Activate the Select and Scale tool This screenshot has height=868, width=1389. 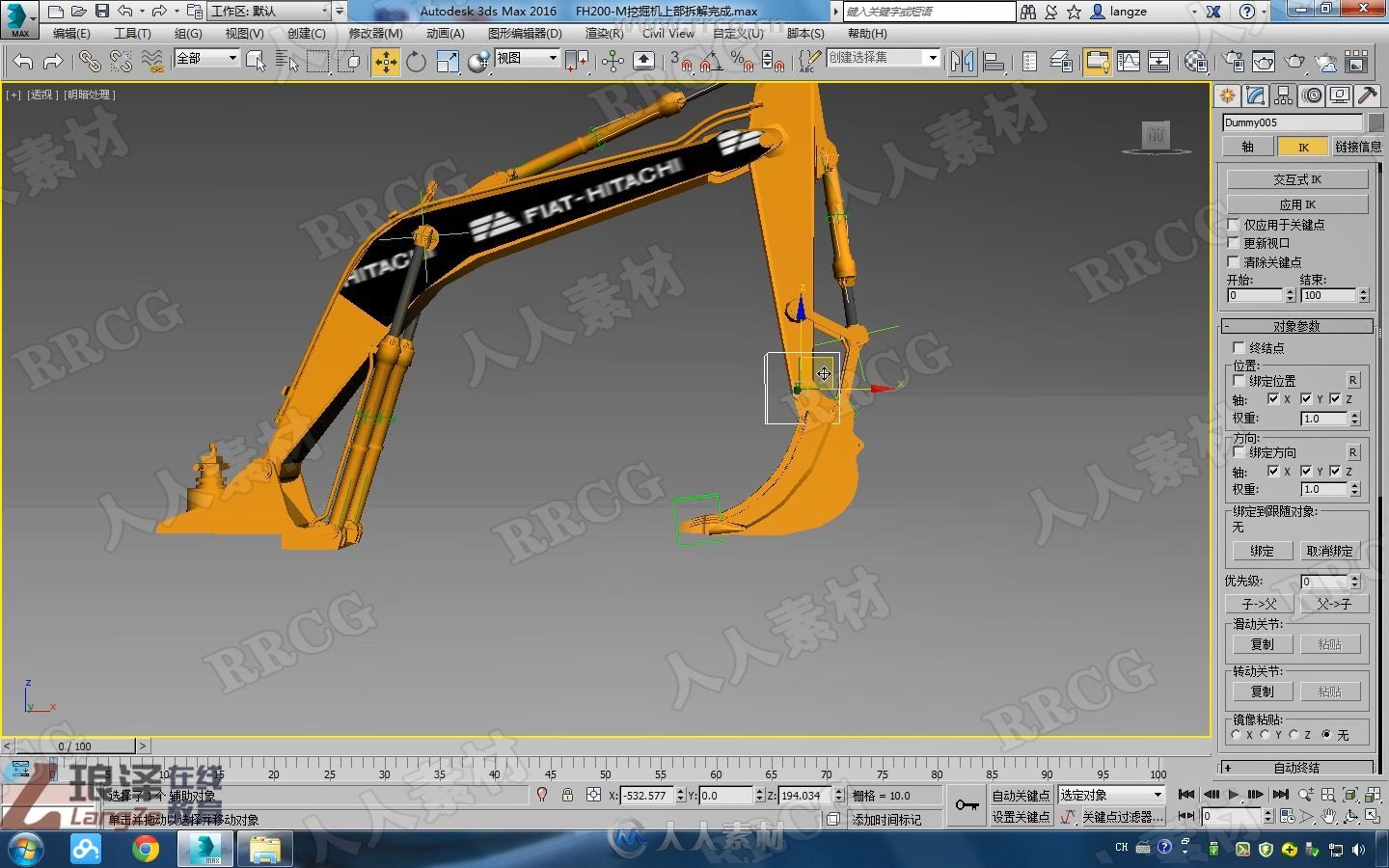(448, 62)
